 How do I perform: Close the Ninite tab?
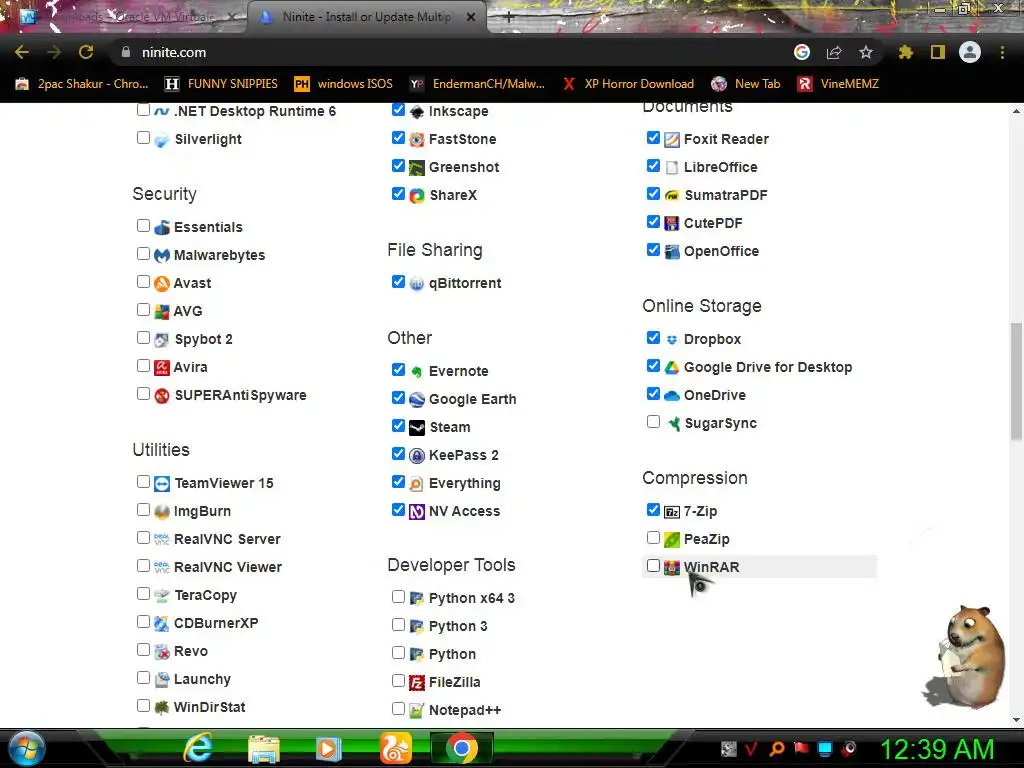(x=471, y=17)
